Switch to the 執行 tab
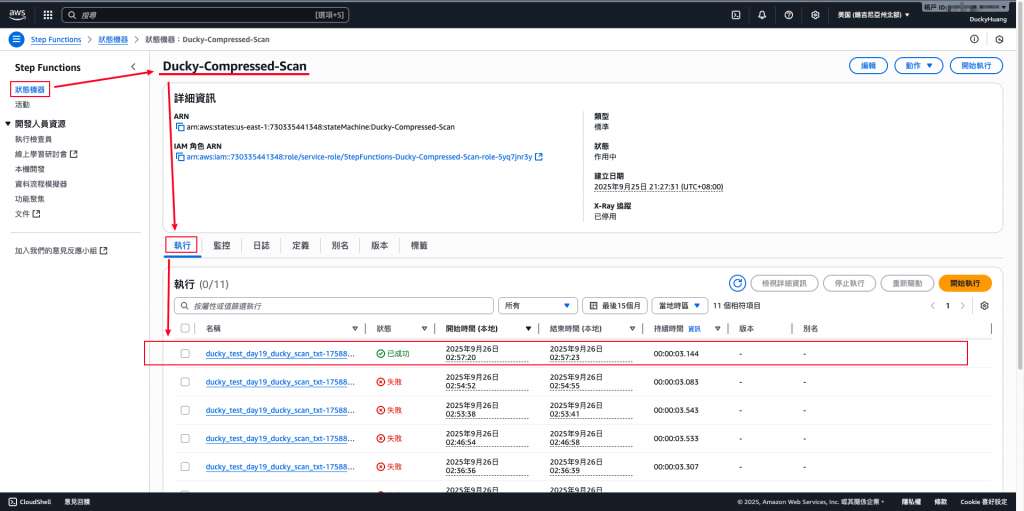The width and height of the screenshot is (1024, 511). pos(182,246)
